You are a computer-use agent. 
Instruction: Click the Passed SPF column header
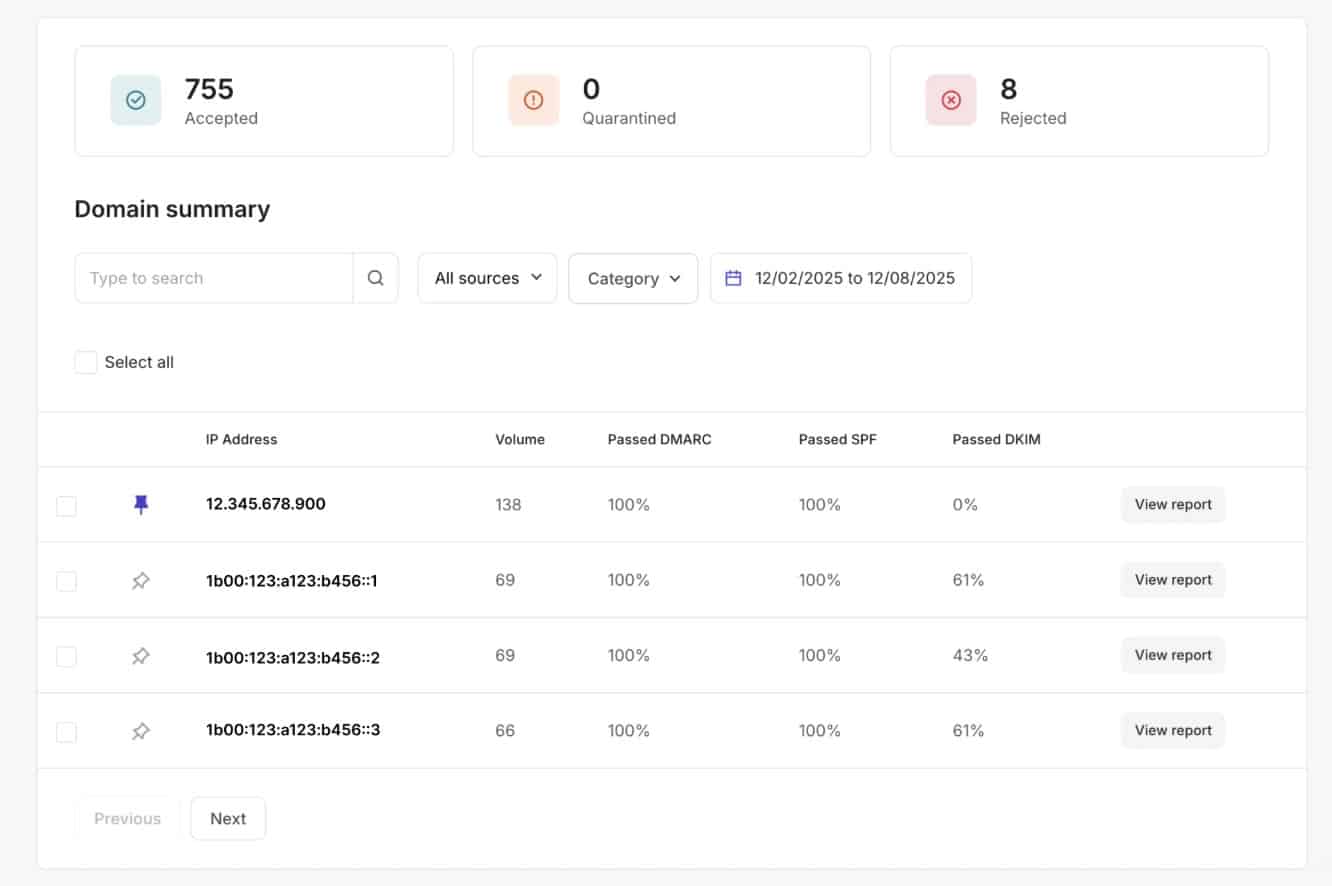[838, 439]
